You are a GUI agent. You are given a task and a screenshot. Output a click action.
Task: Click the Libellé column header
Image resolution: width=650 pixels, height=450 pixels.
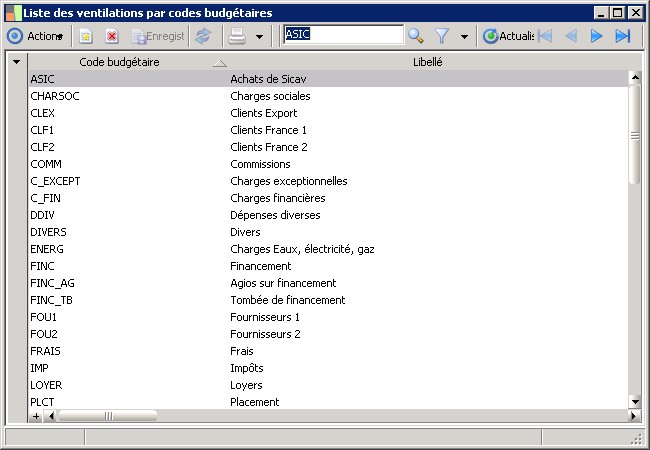click(428, 62)
